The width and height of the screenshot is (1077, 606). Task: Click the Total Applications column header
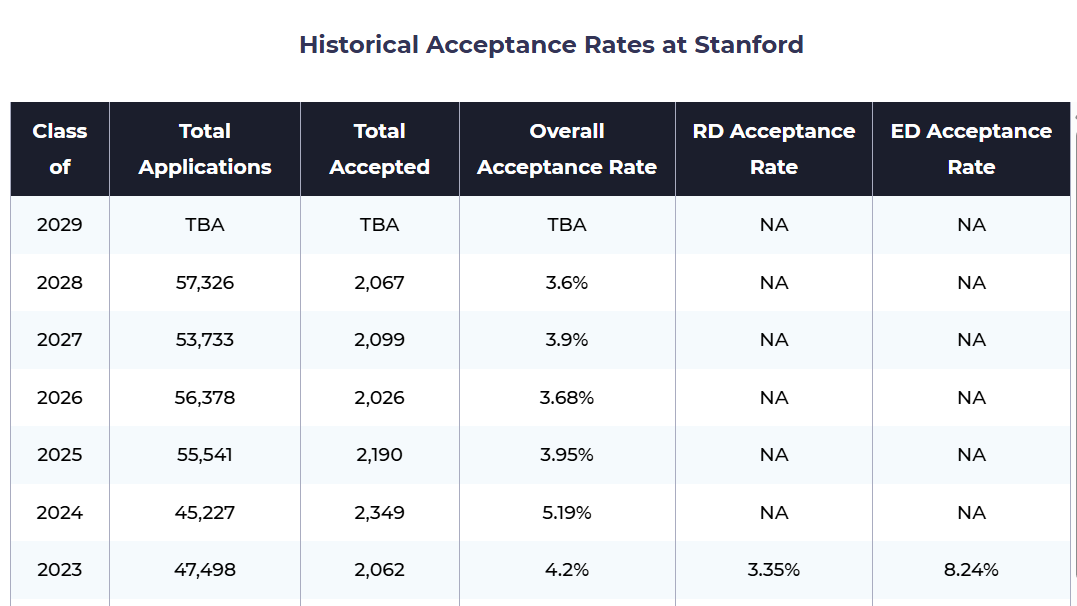(205, 149)
